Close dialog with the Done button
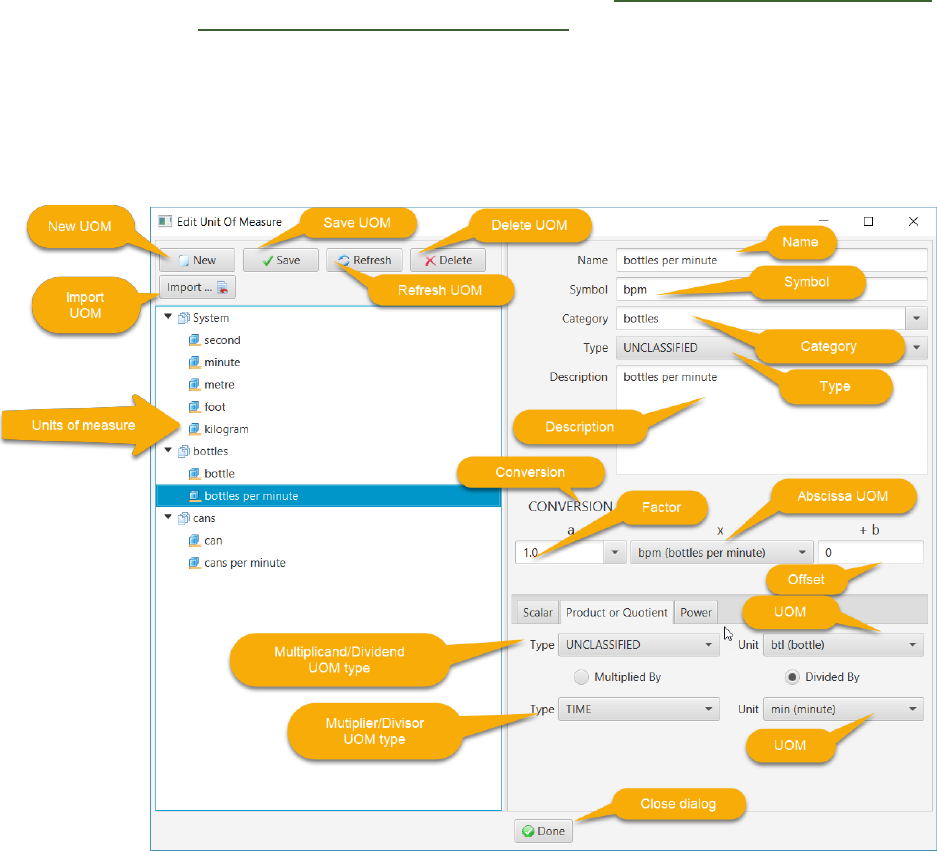The image size is (937, 851). point(543,831)
